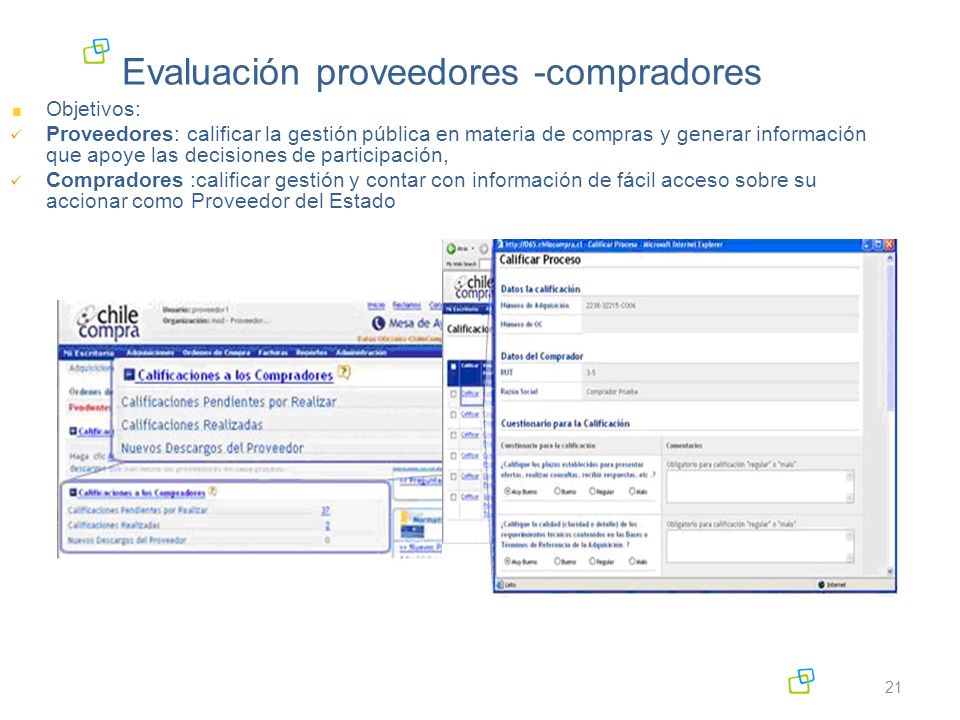Select Malo for the plazos question
Viewport: 960px width, 720px height.
pyautogui.click(x=632, y=491)
